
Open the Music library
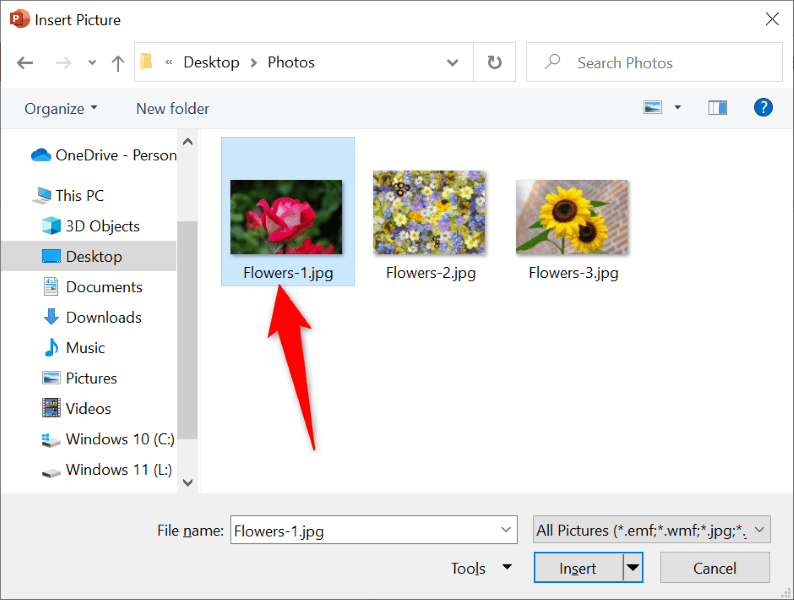coord(85,348)
